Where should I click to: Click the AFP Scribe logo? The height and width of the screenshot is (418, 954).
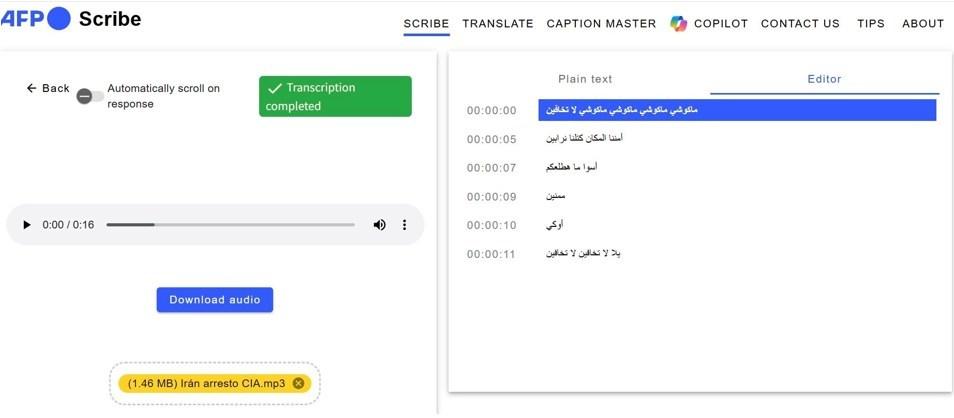click(x=70, y=18)
